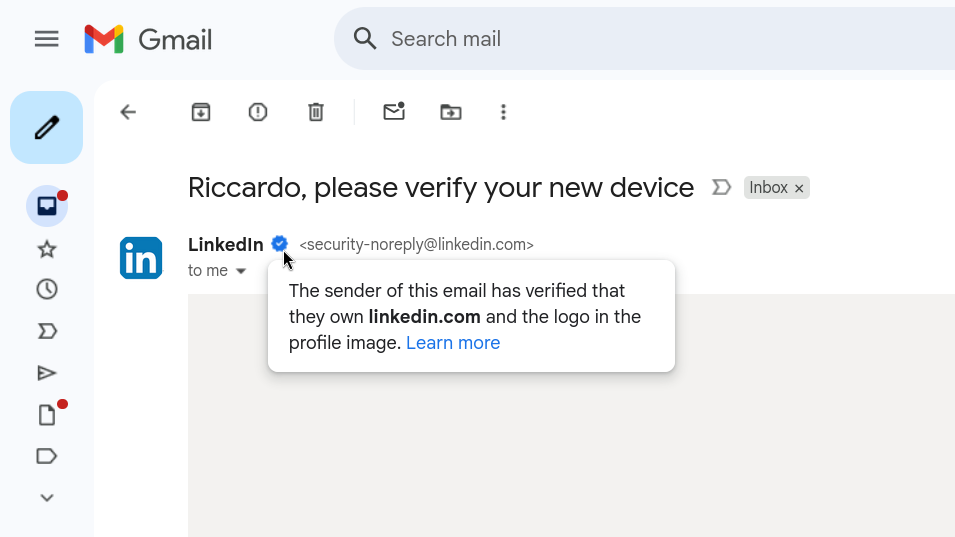
Task: Report this email as spam
Action: (x=258, y=112)
